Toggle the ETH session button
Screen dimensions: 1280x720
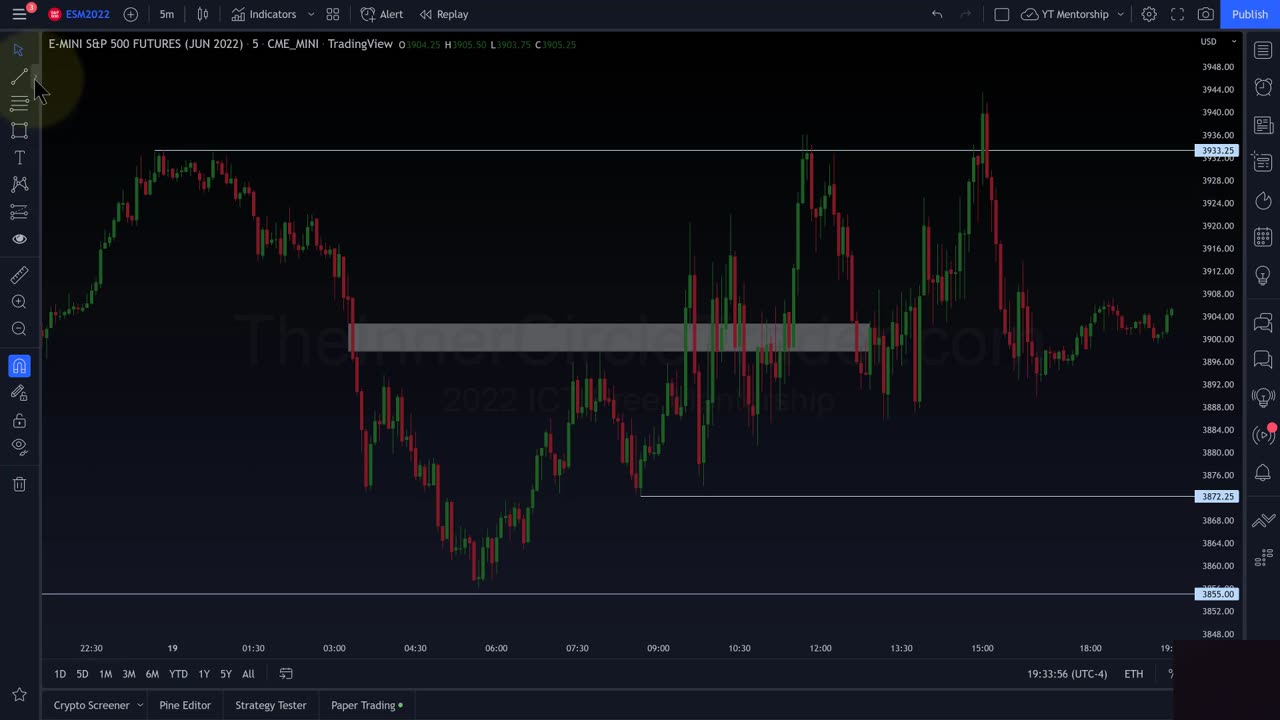1134,674
